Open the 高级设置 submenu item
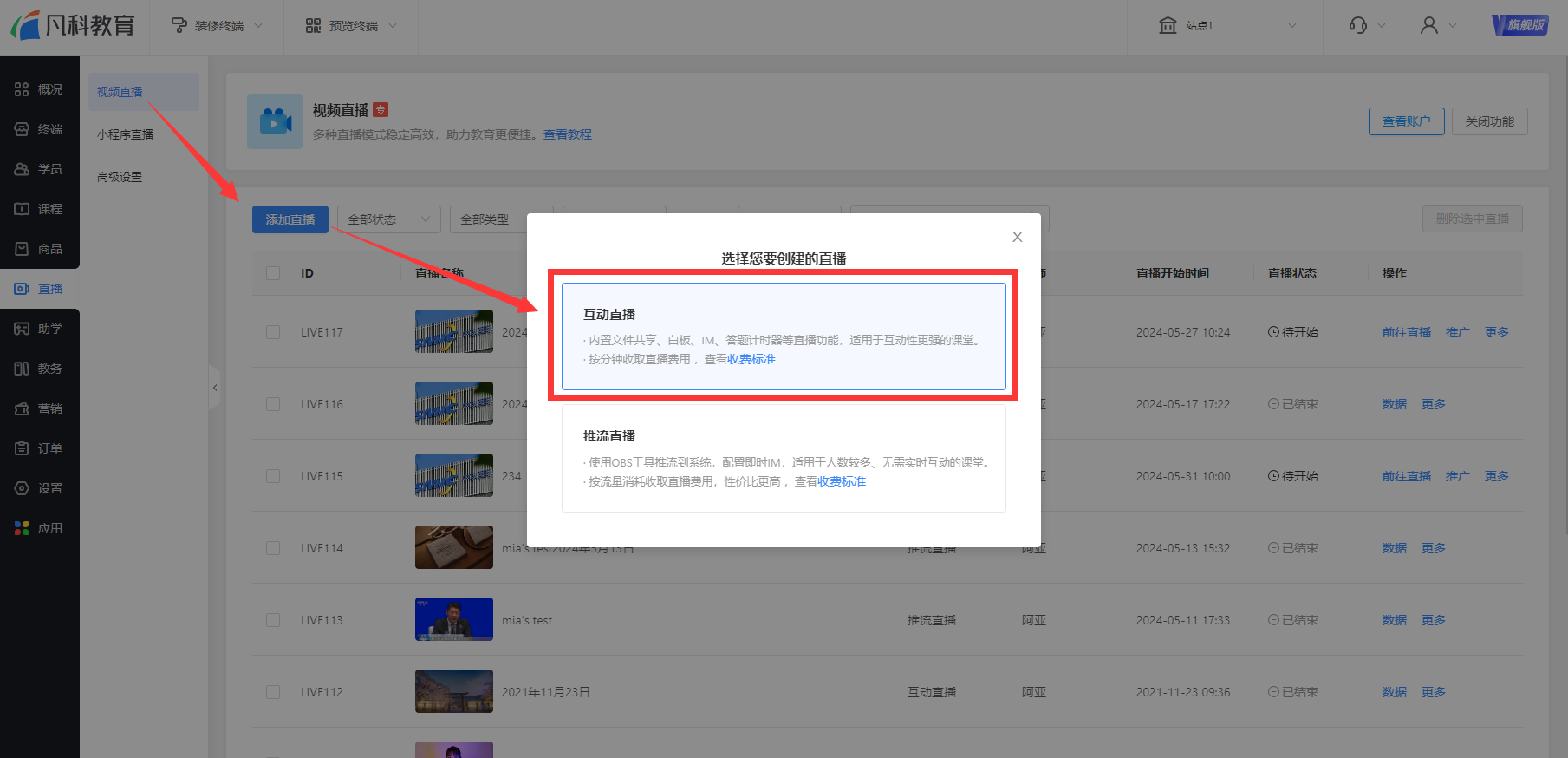The width and height of the screenshot is (1568, 758). coord(120,177)
